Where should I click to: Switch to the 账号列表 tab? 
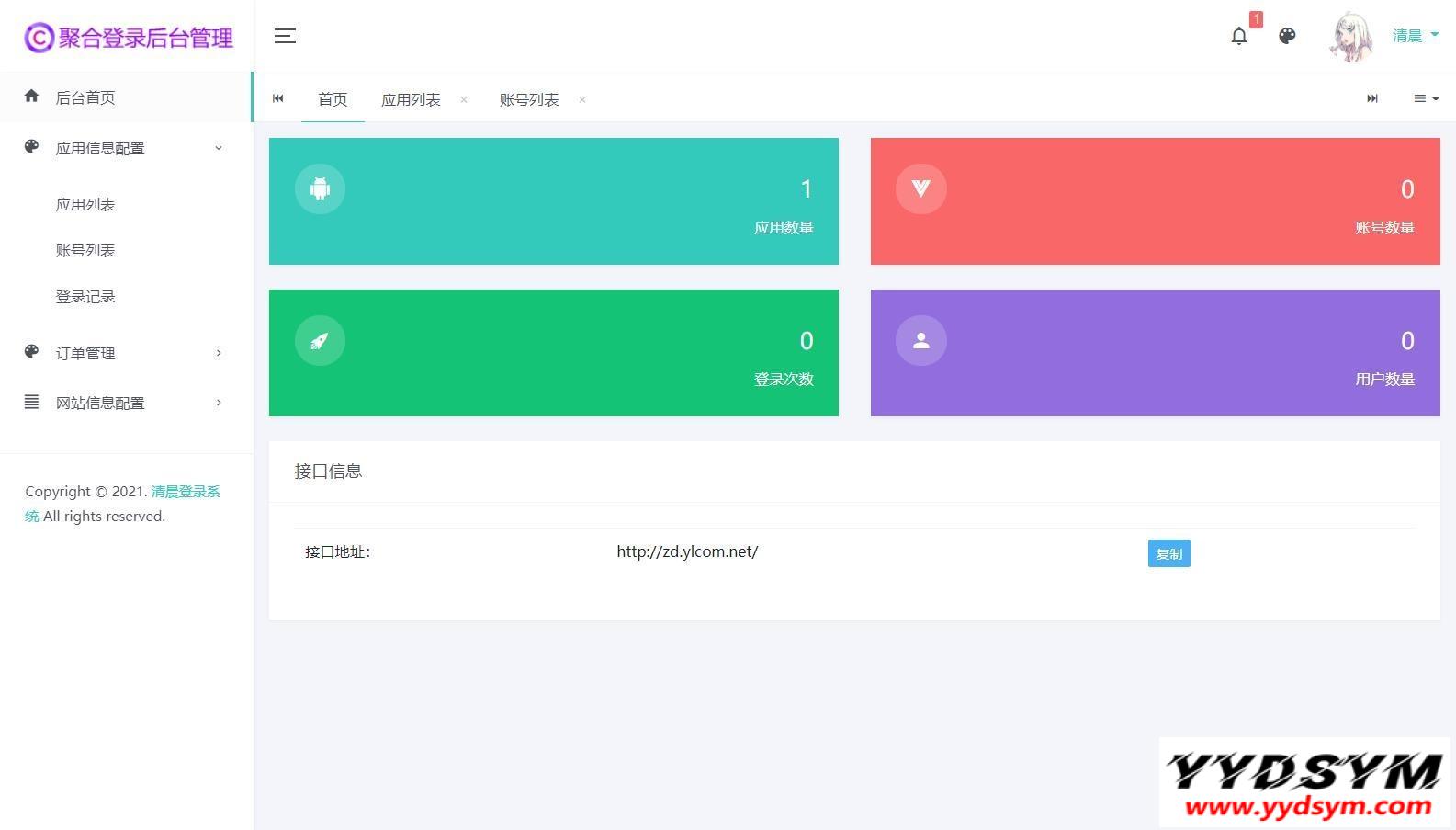tap(529, 99)
